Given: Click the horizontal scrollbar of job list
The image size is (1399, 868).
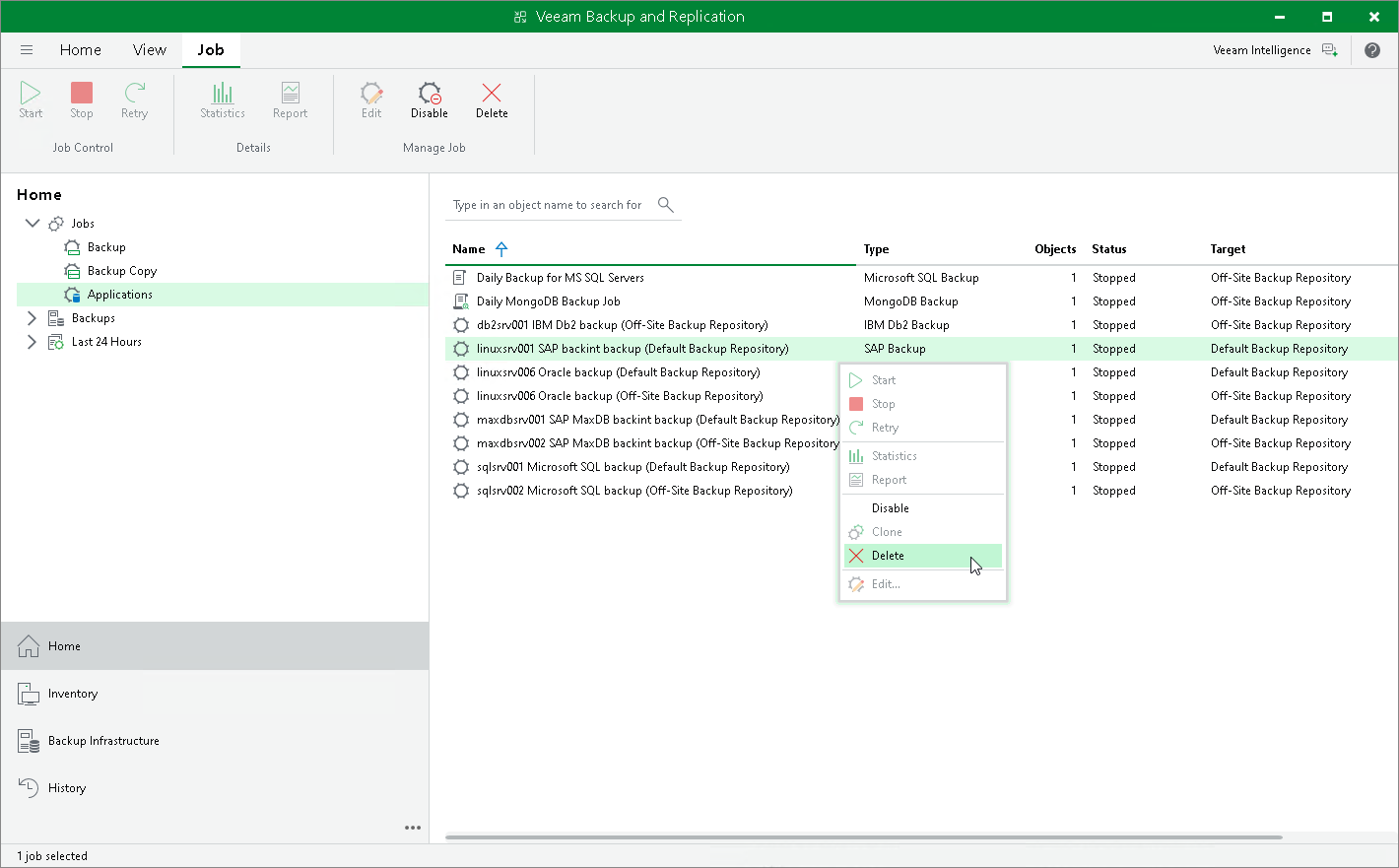Looking at the screenshot, I should click(x=863, y=837).
